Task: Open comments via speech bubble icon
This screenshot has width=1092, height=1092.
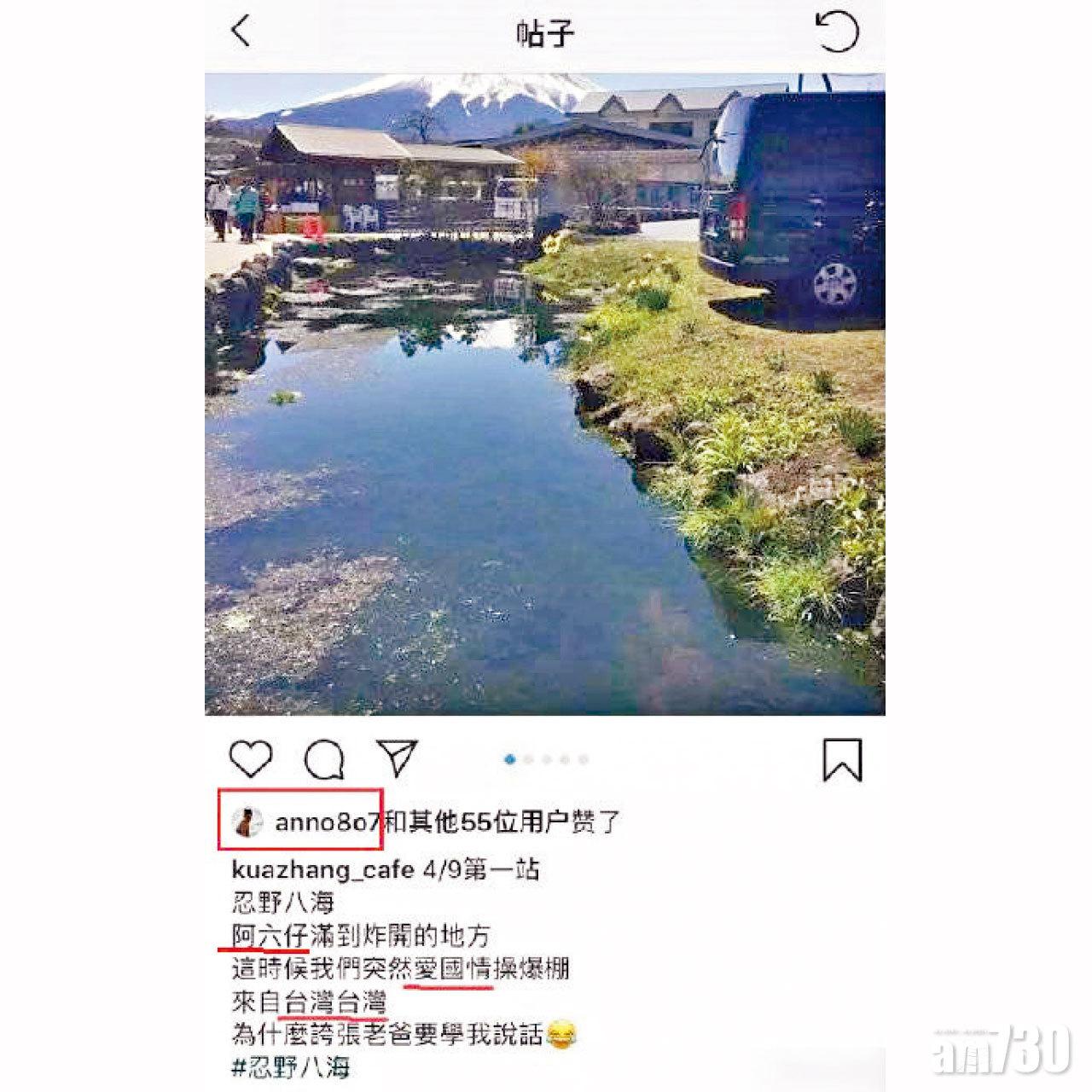Action: tap(324, 758)
